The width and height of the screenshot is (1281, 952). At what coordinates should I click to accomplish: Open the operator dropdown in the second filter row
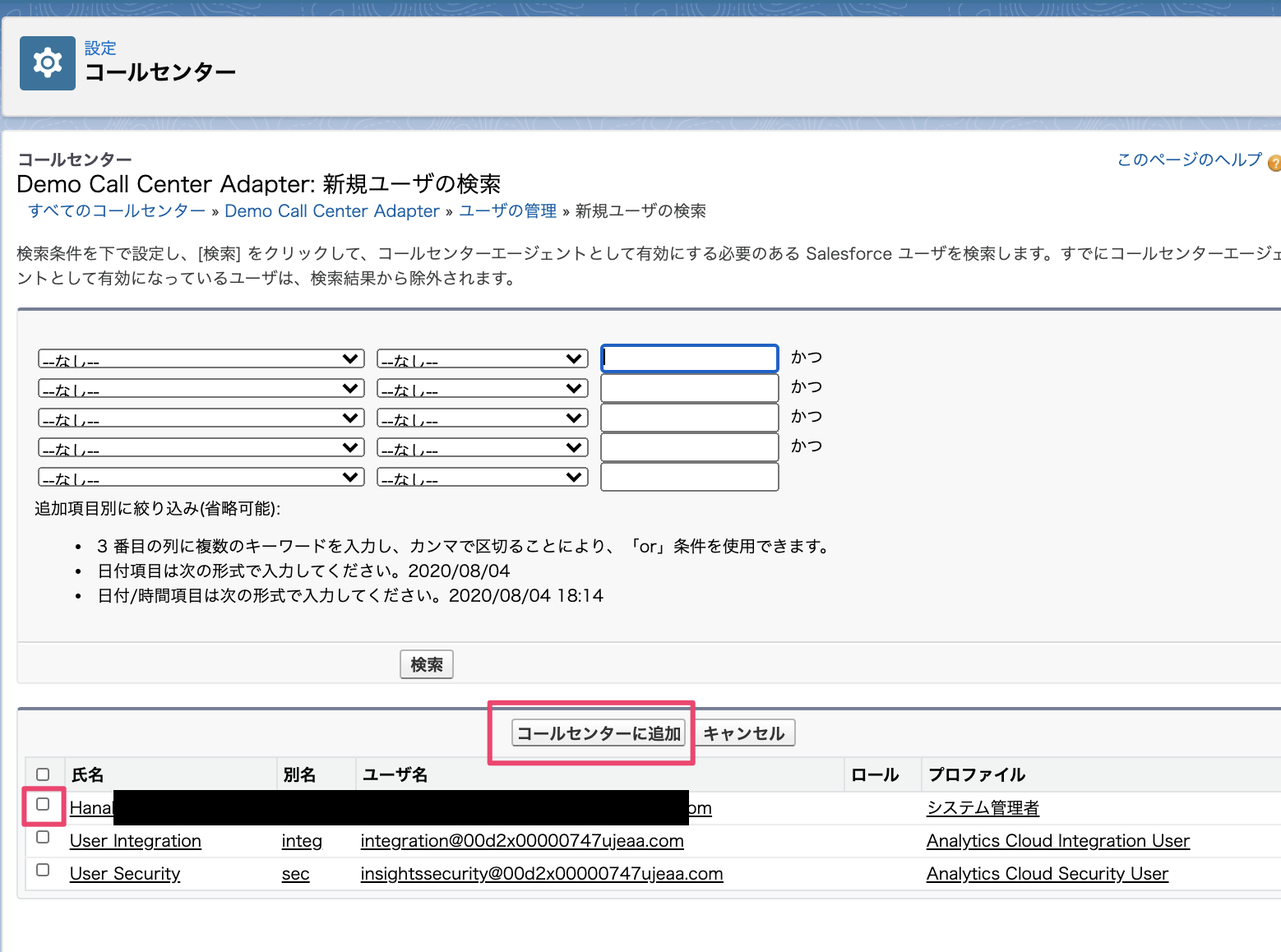pyautogui.click(x=482, y=387)
